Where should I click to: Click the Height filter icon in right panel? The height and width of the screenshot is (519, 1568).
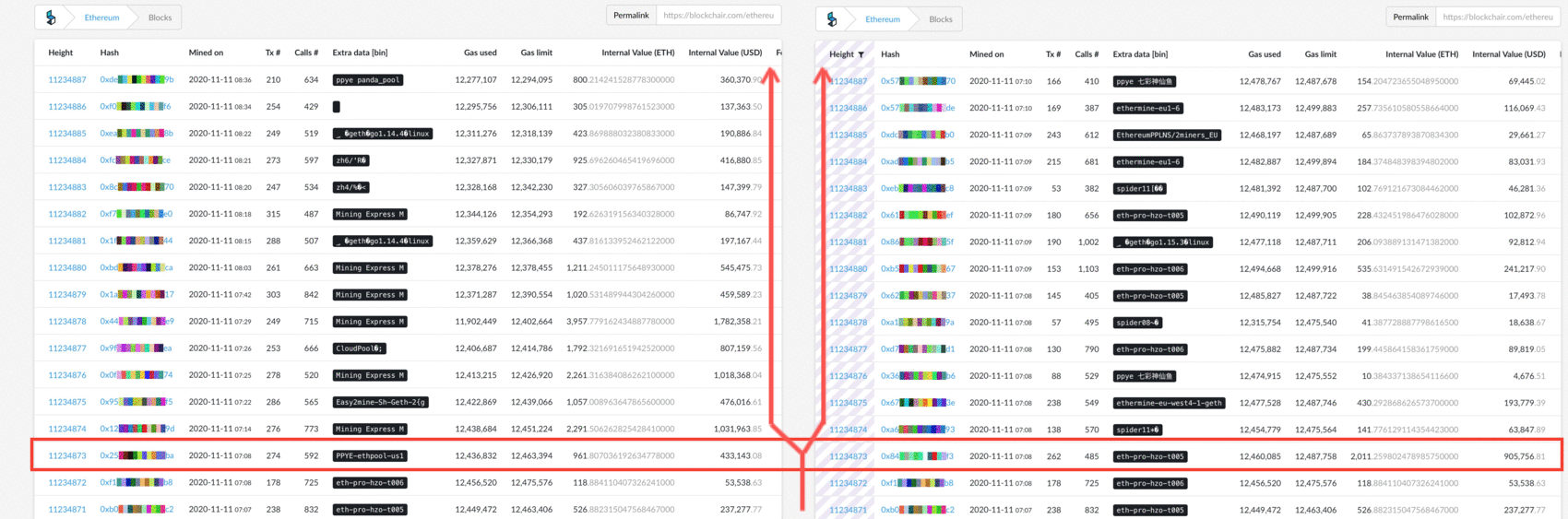(x=861, y=54)
